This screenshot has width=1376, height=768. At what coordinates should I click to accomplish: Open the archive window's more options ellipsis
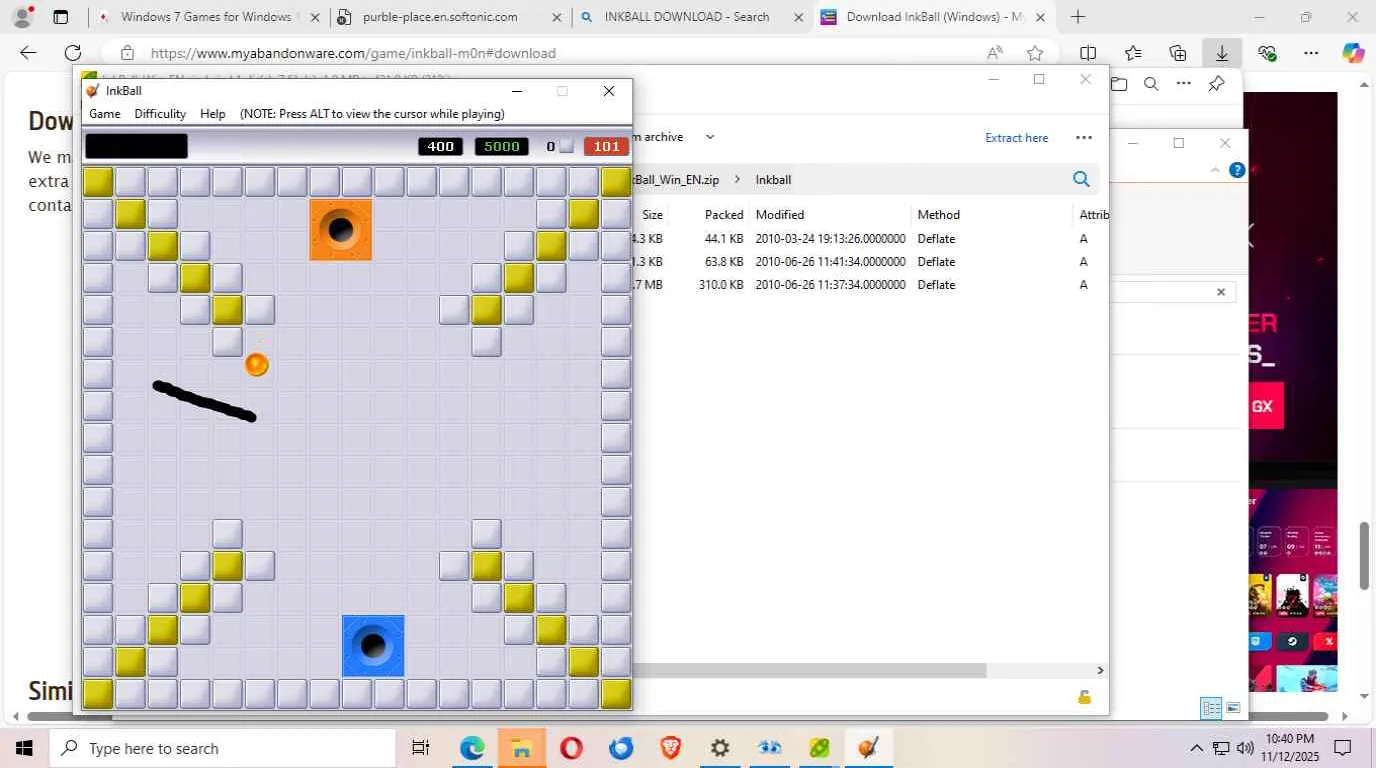click(1084, 138)
